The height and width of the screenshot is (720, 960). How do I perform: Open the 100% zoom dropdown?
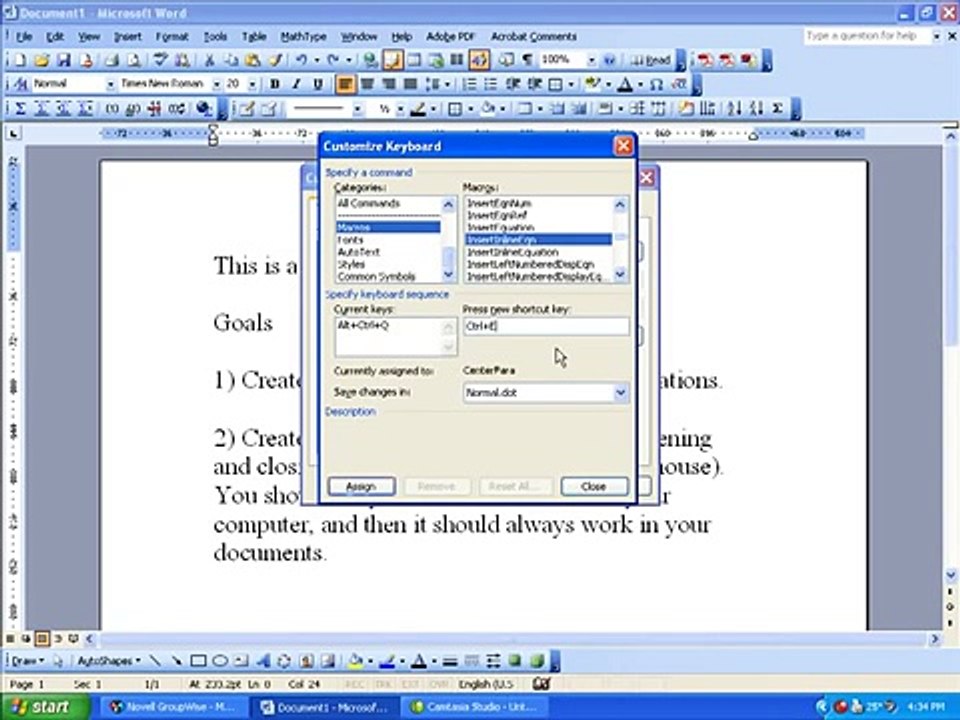[591, 60]
